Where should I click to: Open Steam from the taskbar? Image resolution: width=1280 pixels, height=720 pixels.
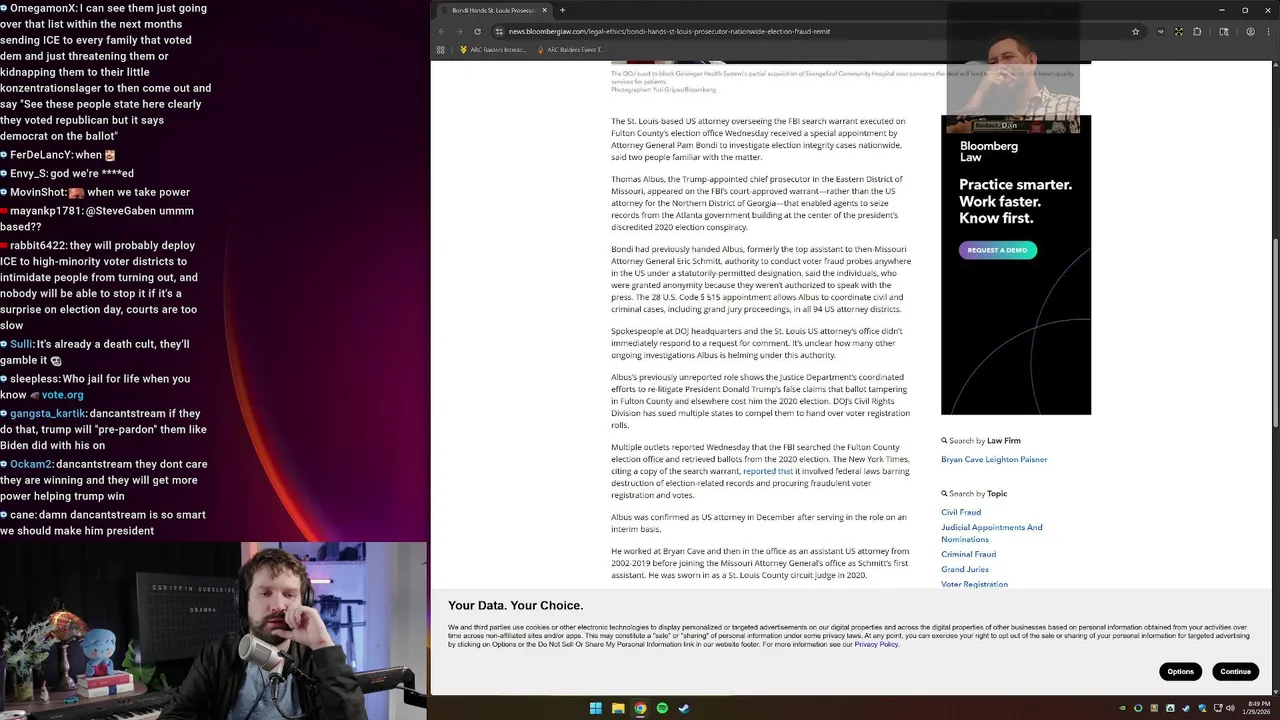tap(684, 708)
